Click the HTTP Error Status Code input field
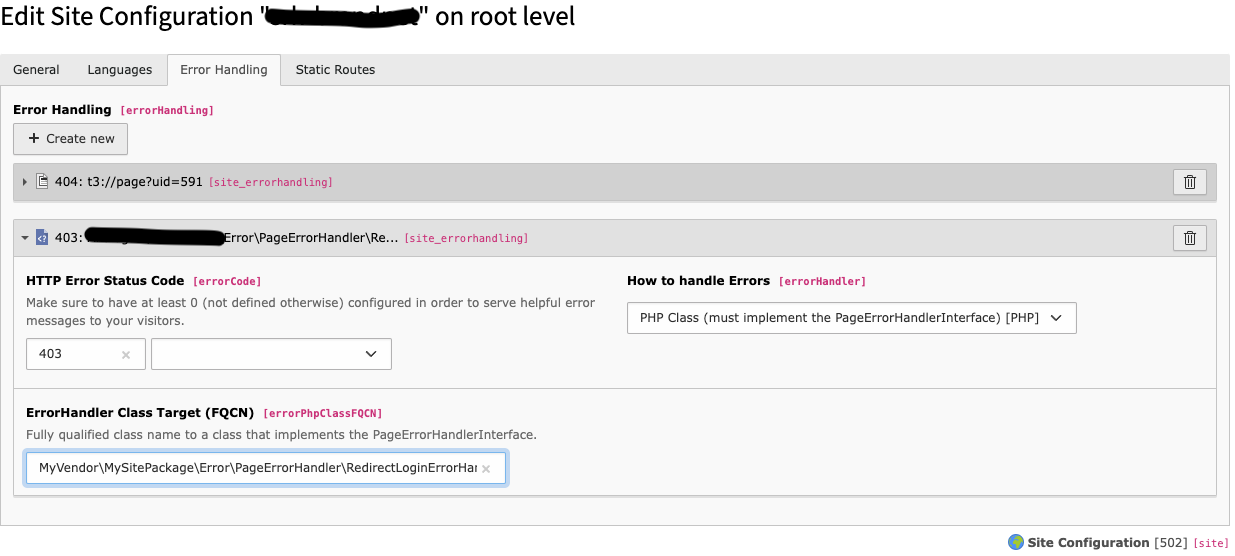 pos(75,354)
